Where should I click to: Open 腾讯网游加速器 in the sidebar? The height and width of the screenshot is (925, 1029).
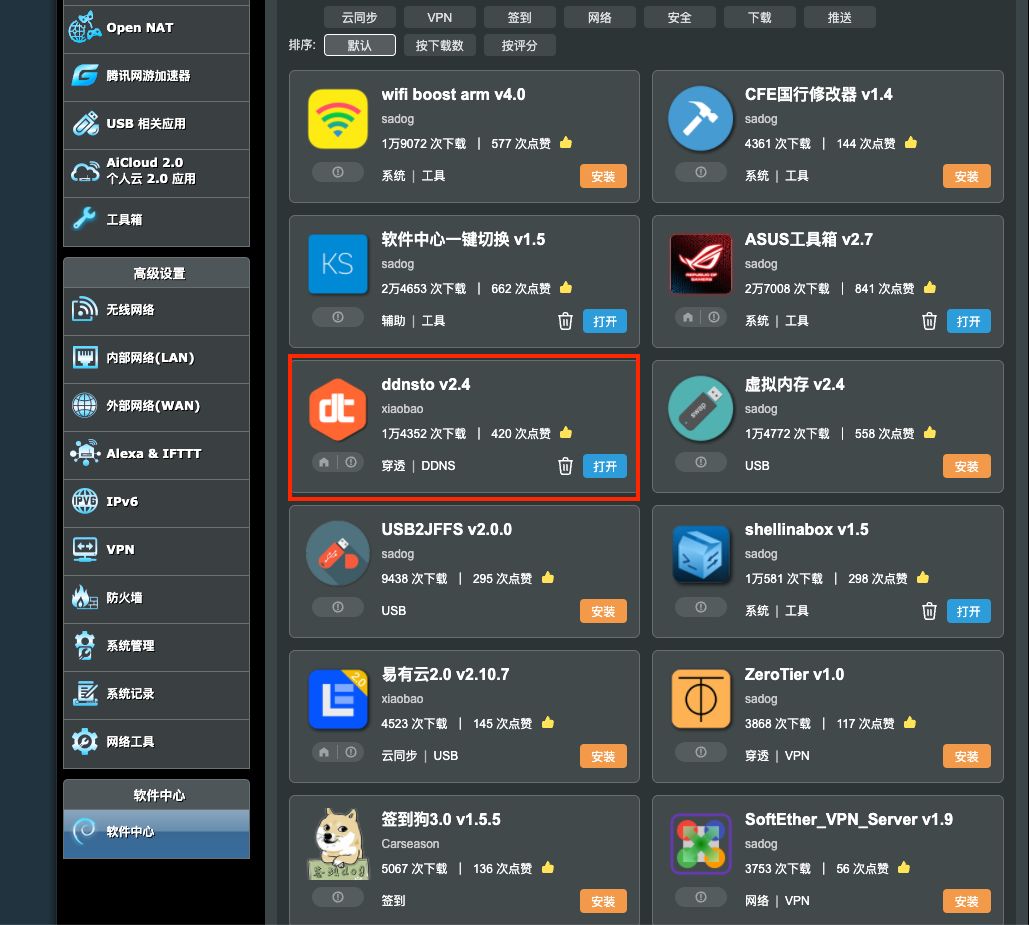click(x=156, y=76)
